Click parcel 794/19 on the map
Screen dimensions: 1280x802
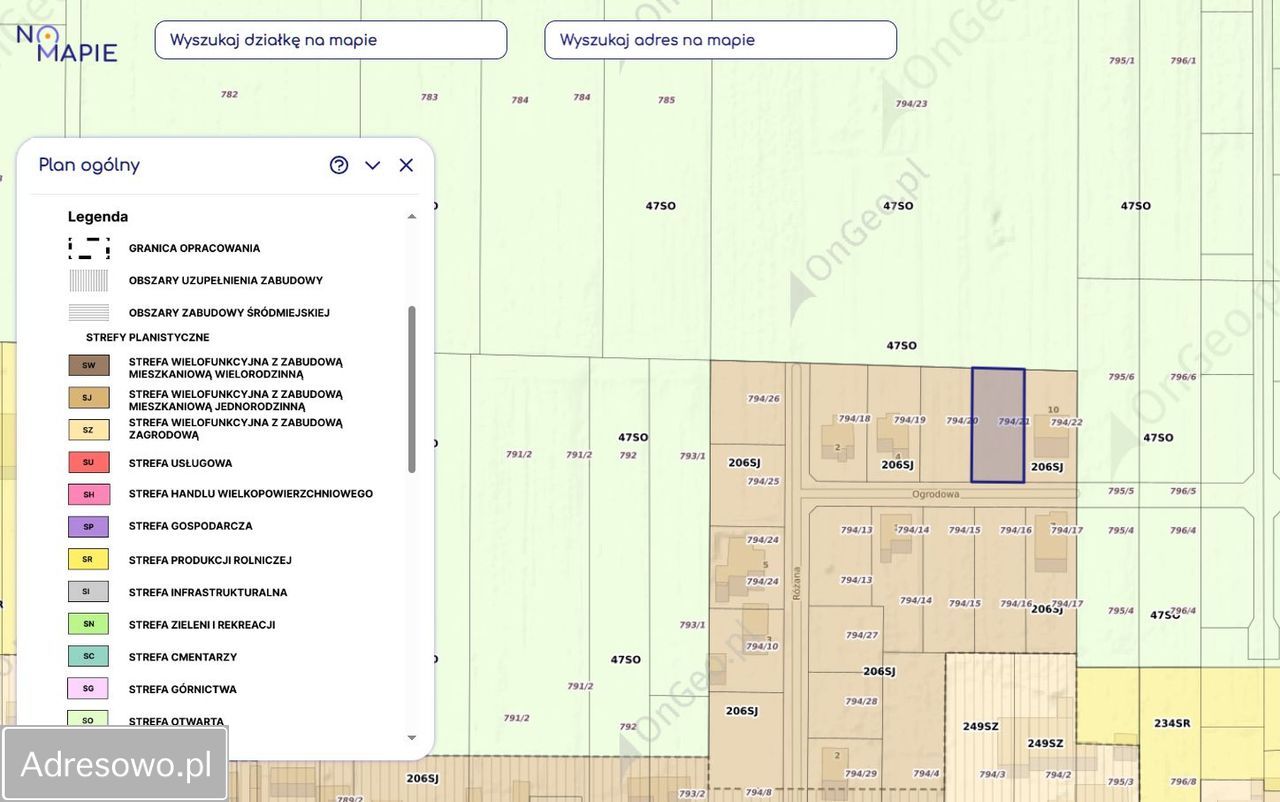(894, 425)
